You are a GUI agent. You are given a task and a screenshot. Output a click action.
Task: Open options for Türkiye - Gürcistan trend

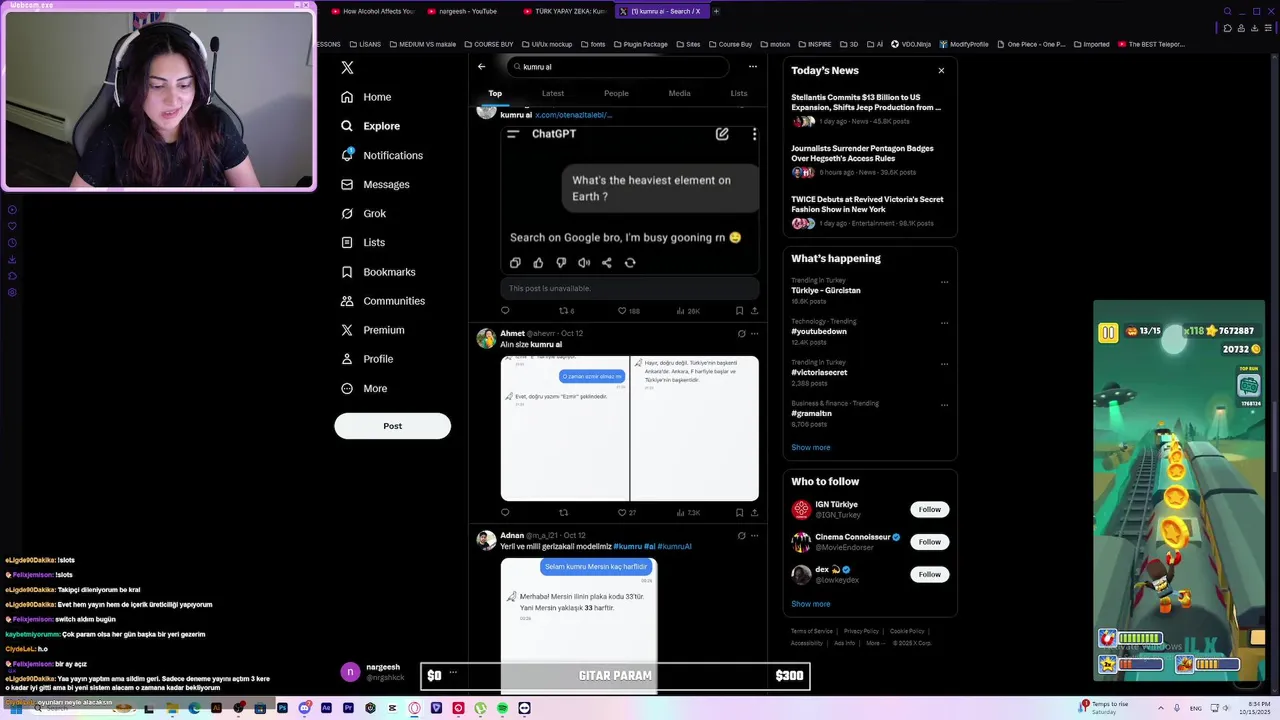[944, 282]
